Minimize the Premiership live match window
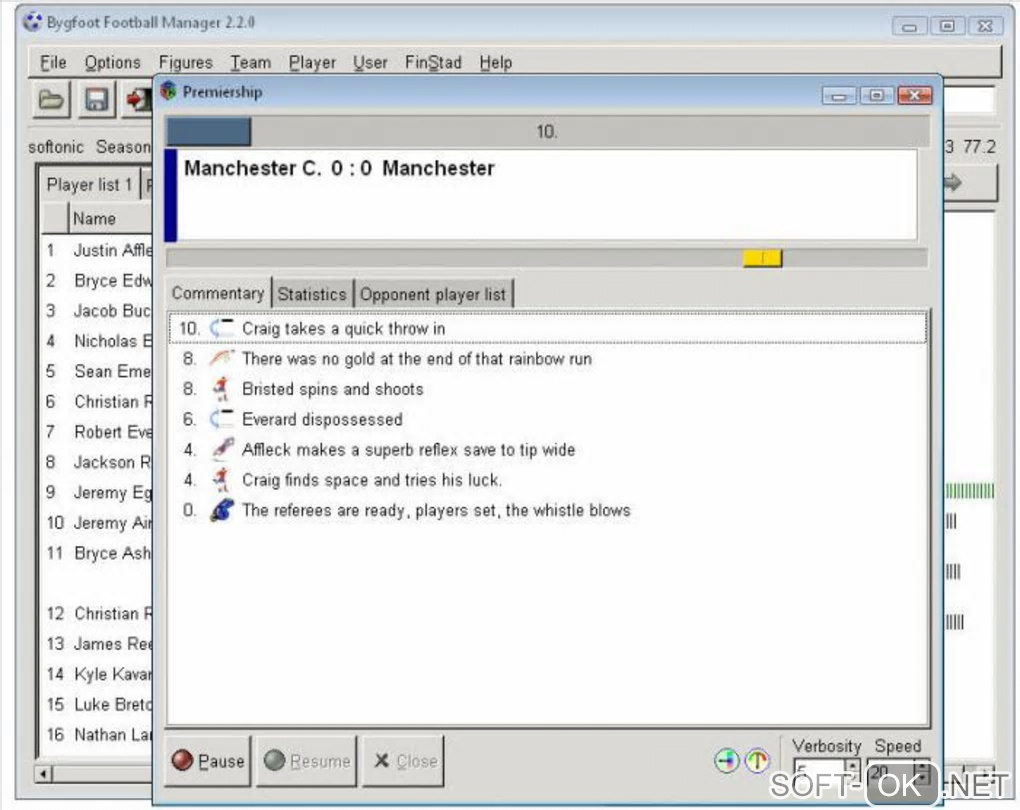 click(x=839, y=96)
